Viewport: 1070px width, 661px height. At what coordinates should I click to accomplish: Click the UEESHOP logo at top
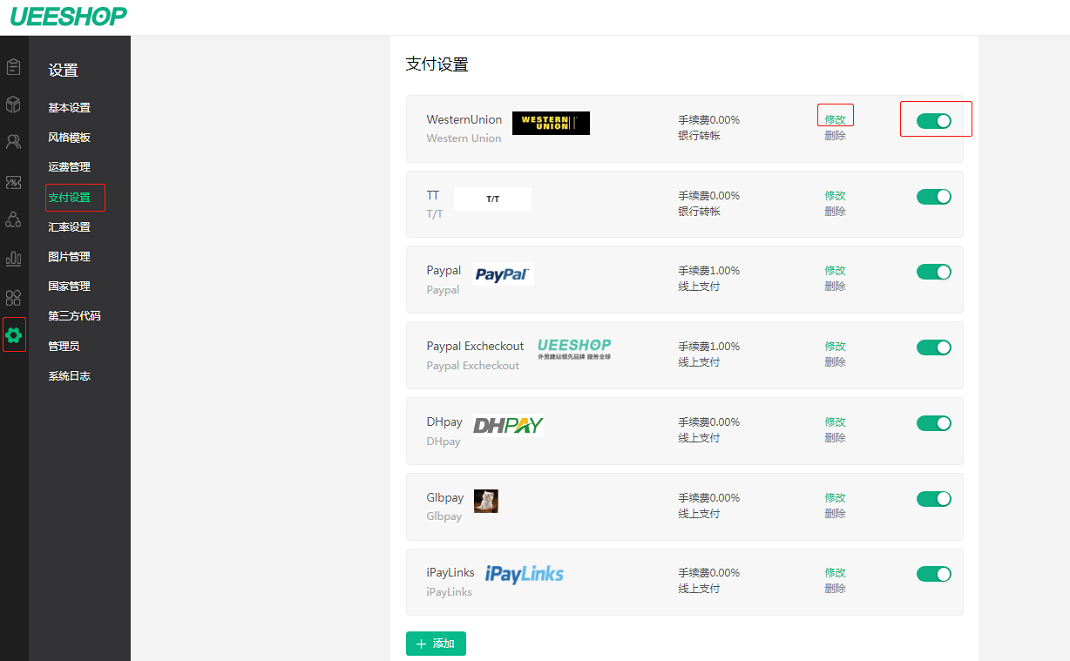click(68, 16)
